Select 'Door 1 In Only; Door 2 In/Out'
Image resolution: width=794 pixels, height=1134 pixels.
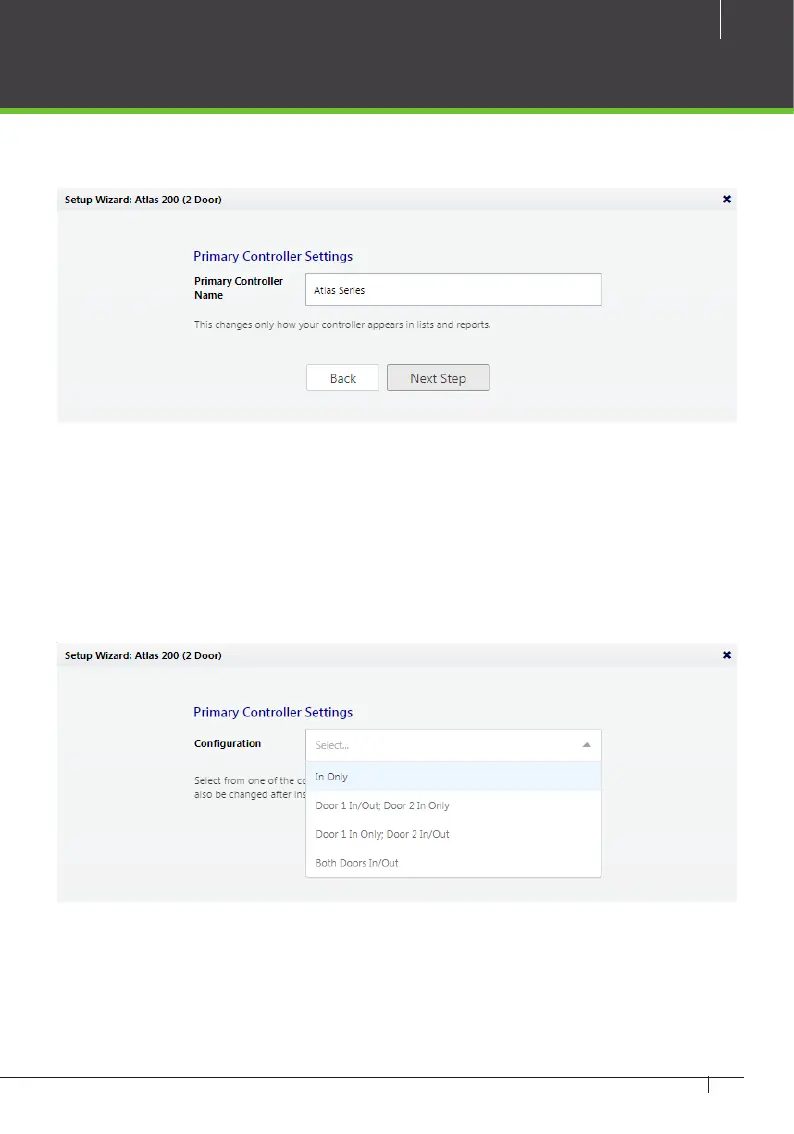(x=453, y=834)
